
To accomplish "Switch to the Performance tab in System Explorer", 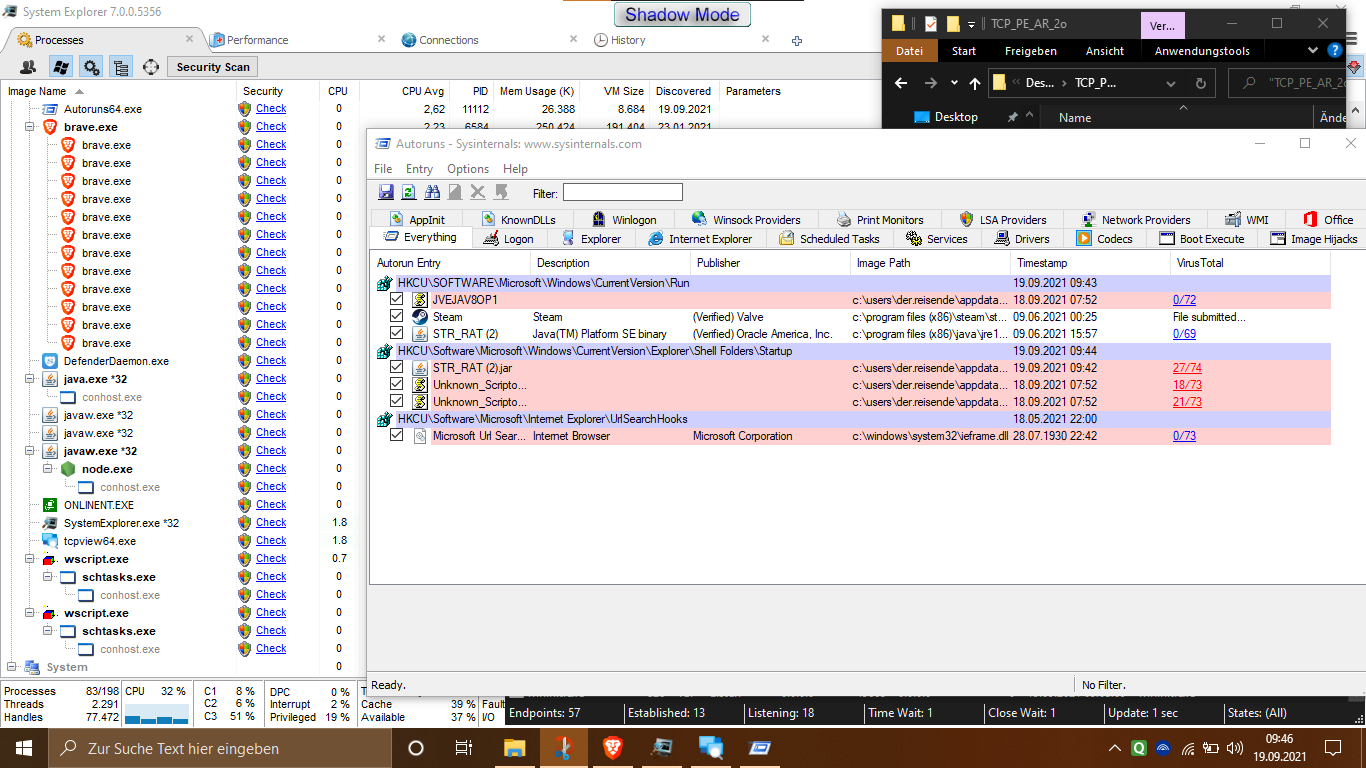I will 257,40.
